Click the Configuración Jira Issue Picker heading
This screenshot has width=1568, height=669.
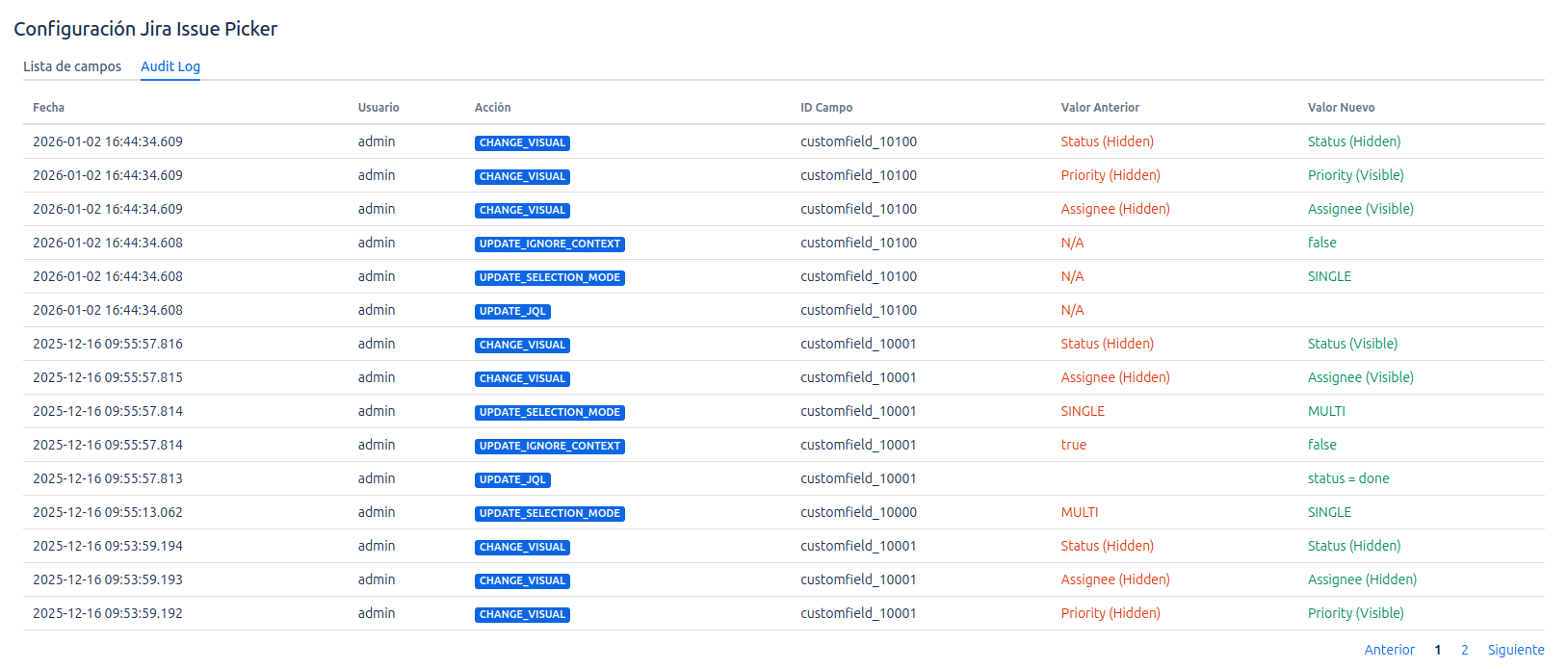(x=145, y=29)
